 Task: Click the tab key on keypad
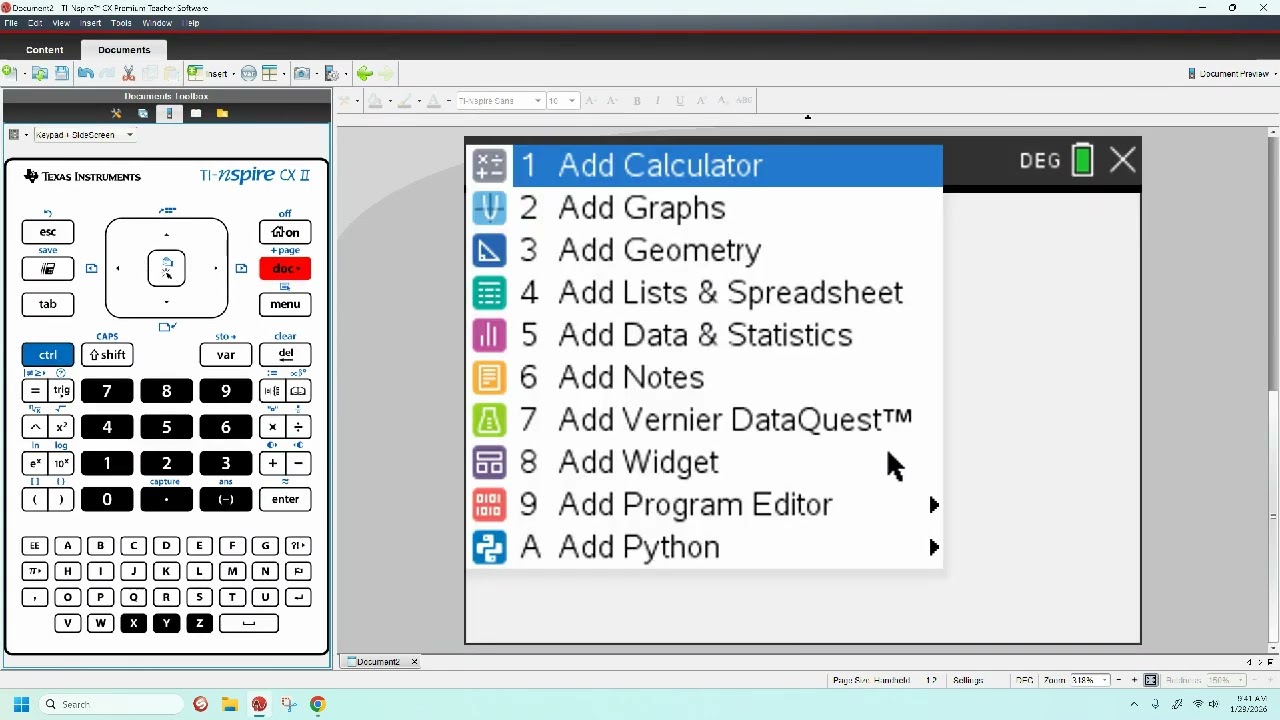48,304
